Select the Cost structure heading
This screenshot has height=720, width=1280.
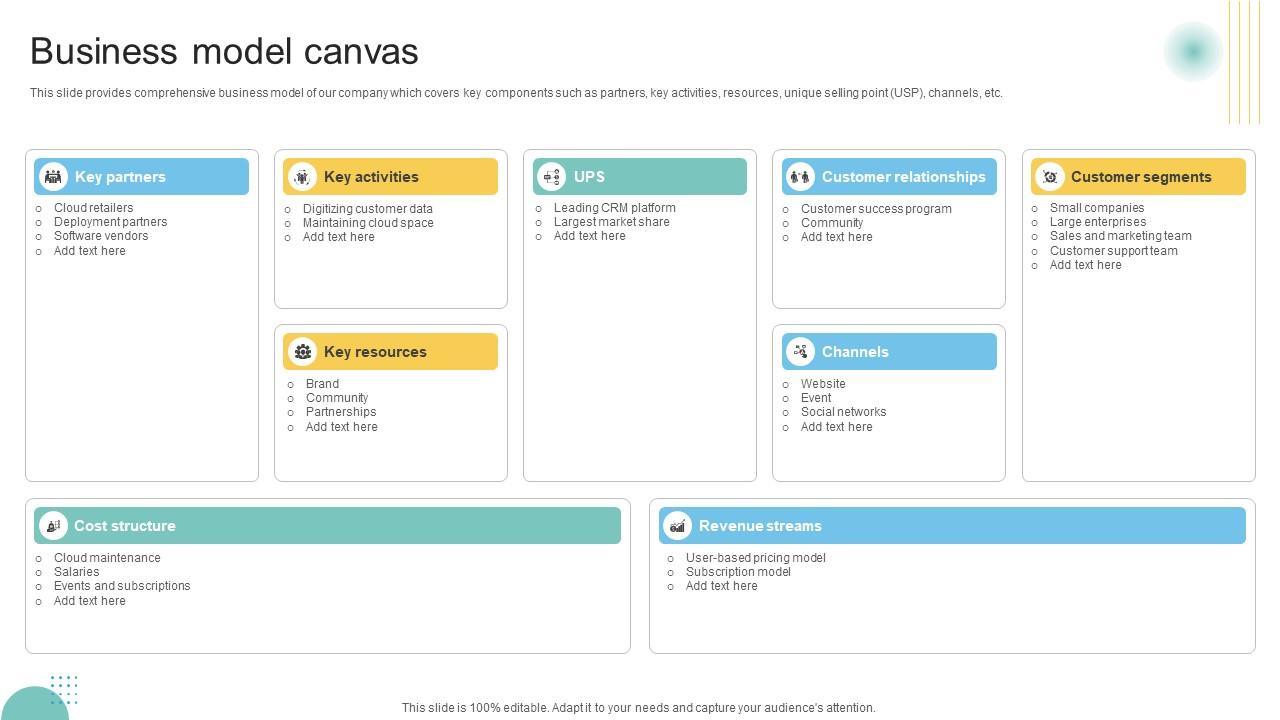pos(125,526)
